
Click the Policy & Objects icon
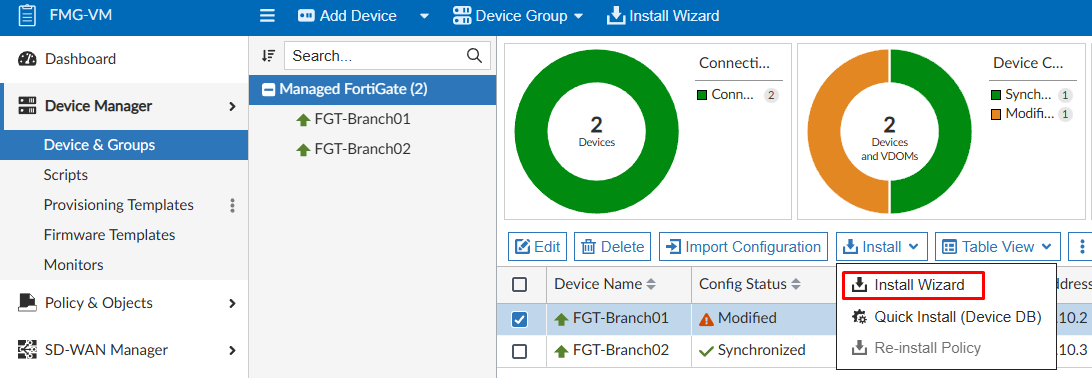point(27,302)
